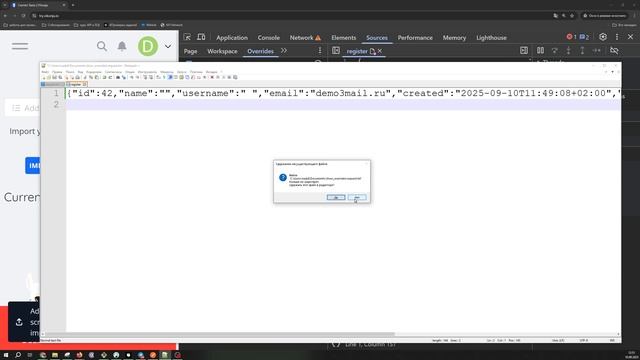
Task: Click the Task View icon on taskbar
Action: click(x=30, y=355)
